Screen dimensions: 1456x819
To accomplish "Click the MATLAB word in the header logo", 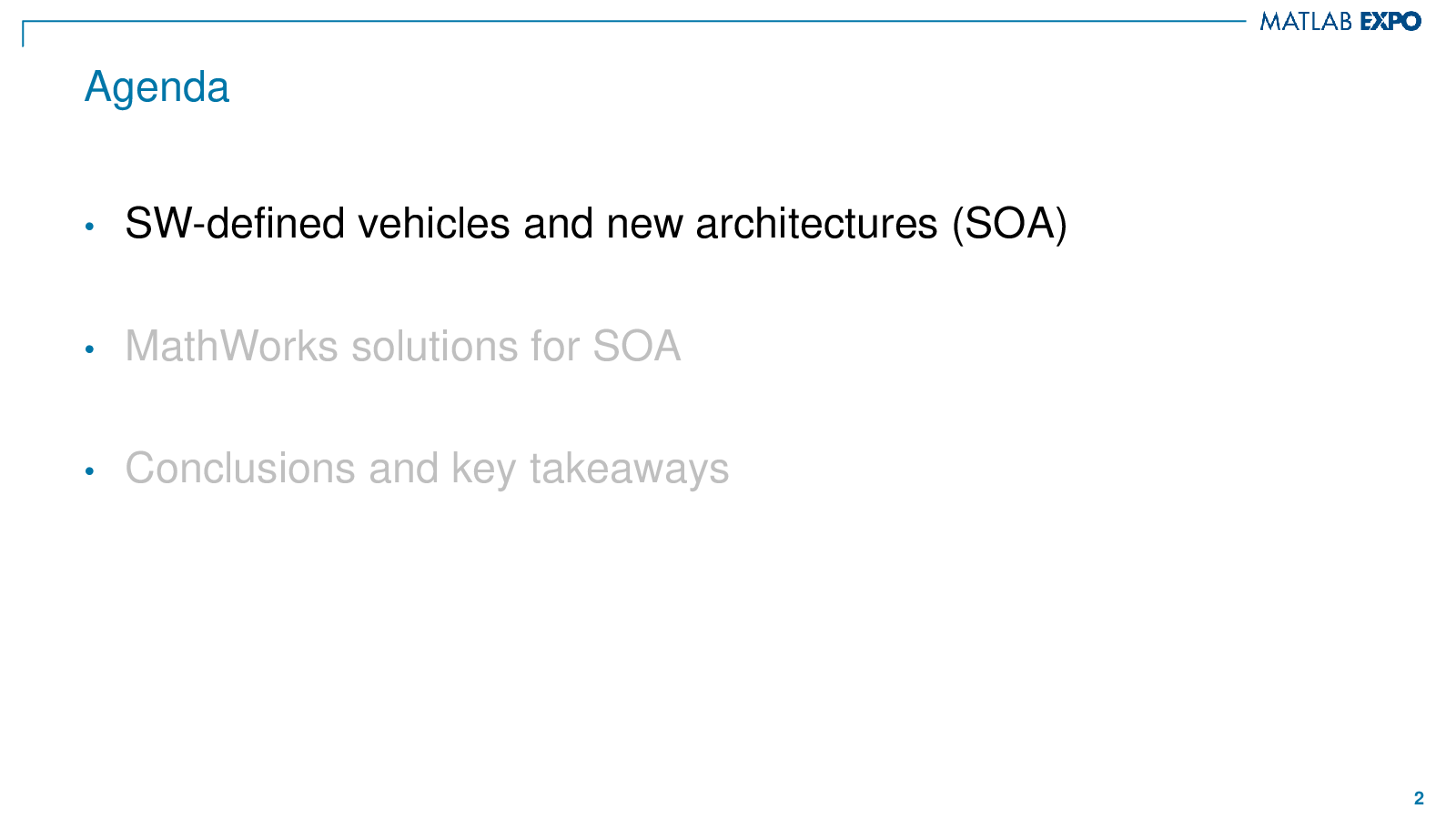I will click(1306, 21).
